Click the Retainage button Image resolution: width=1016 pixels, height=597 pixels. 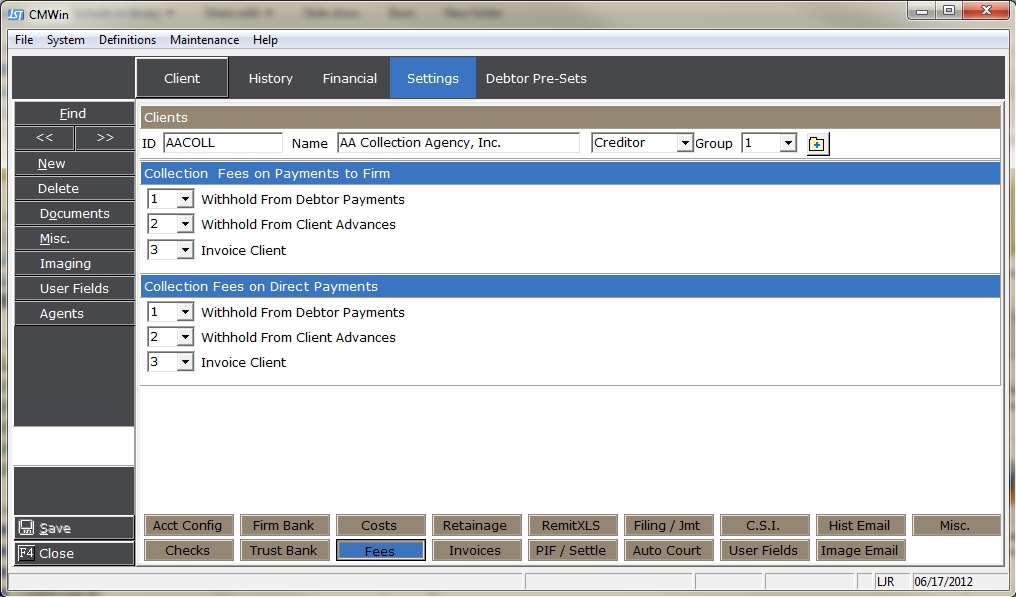[475, 525]
